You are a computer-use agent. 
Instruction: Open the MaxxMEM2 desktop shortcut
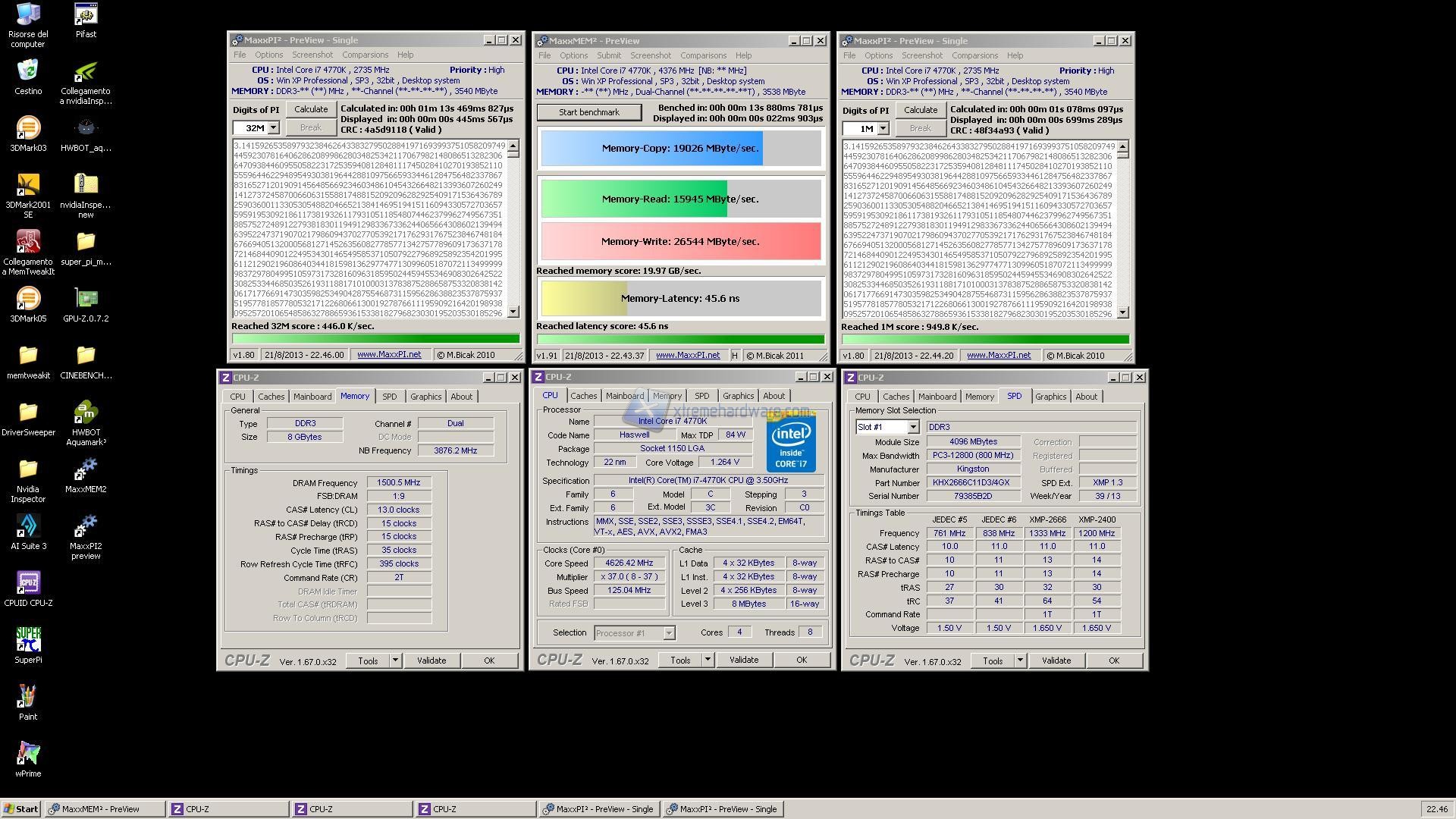[86, 469]
